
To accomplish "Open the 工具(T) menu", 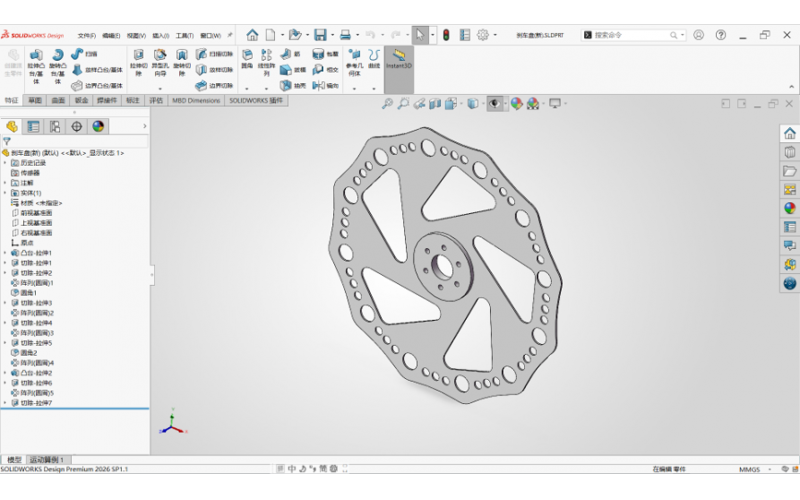I will point(185,35).
